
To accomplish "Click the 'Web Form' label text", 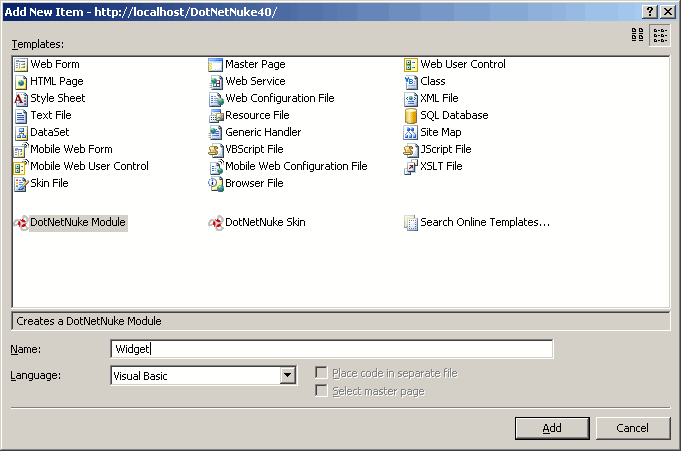I will tap(55, 64).
